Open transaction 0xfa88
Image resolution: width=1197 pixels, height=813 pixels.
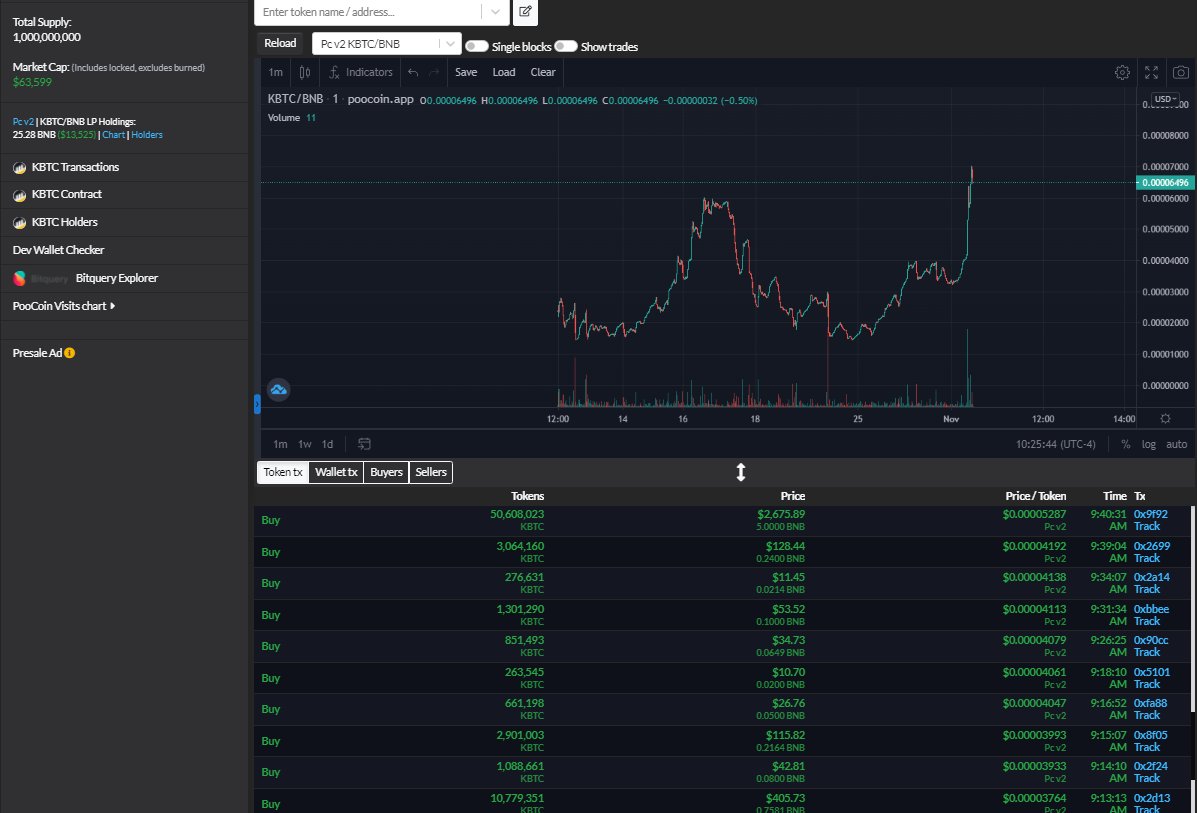click(x=1150, y=703)
